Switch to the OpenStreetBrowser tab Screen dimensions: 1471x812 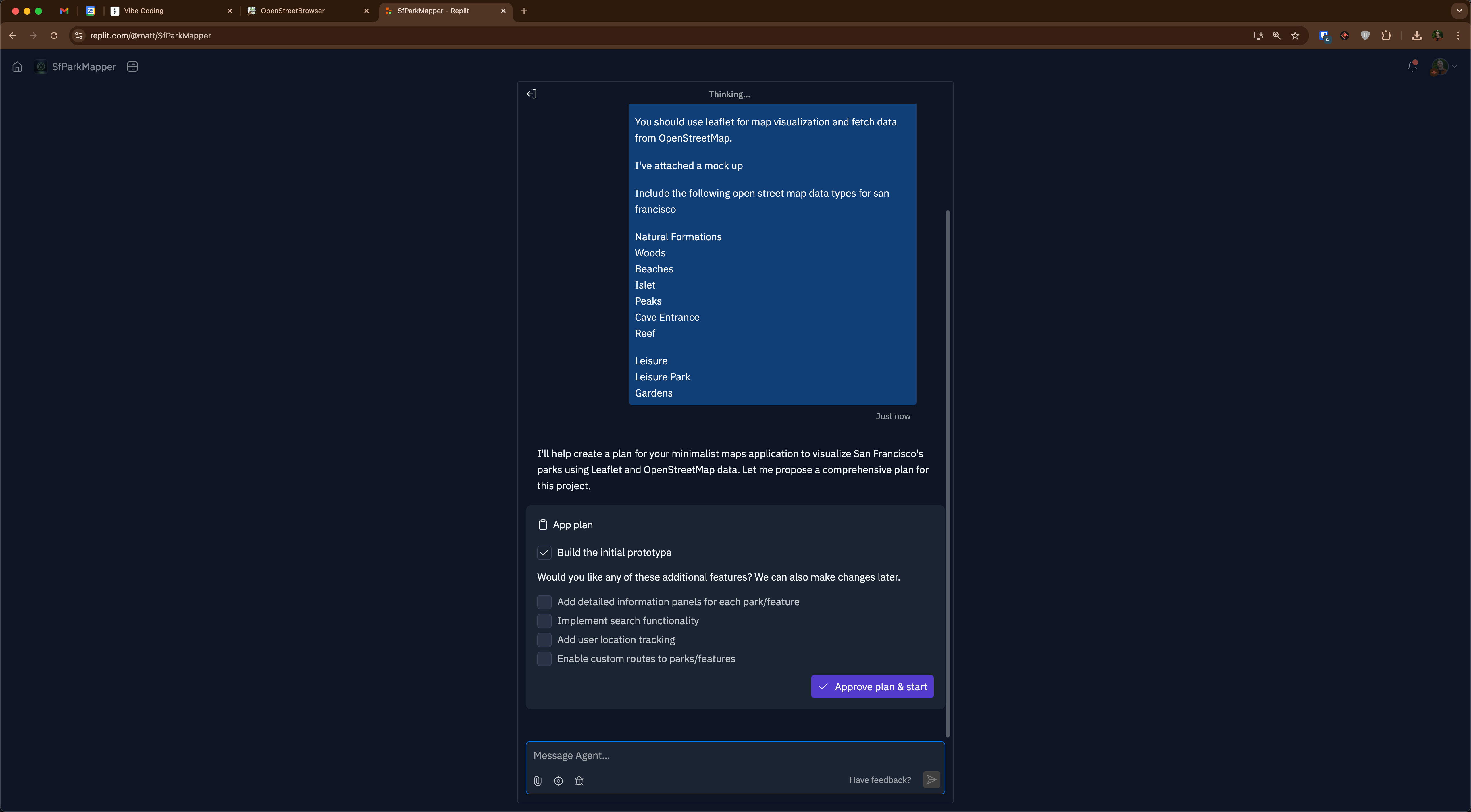point(303,11)
